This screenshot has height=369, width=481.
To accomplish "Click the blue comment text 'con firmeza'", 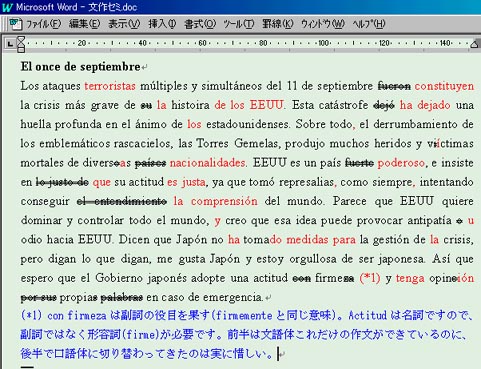I will coord(76,315).
